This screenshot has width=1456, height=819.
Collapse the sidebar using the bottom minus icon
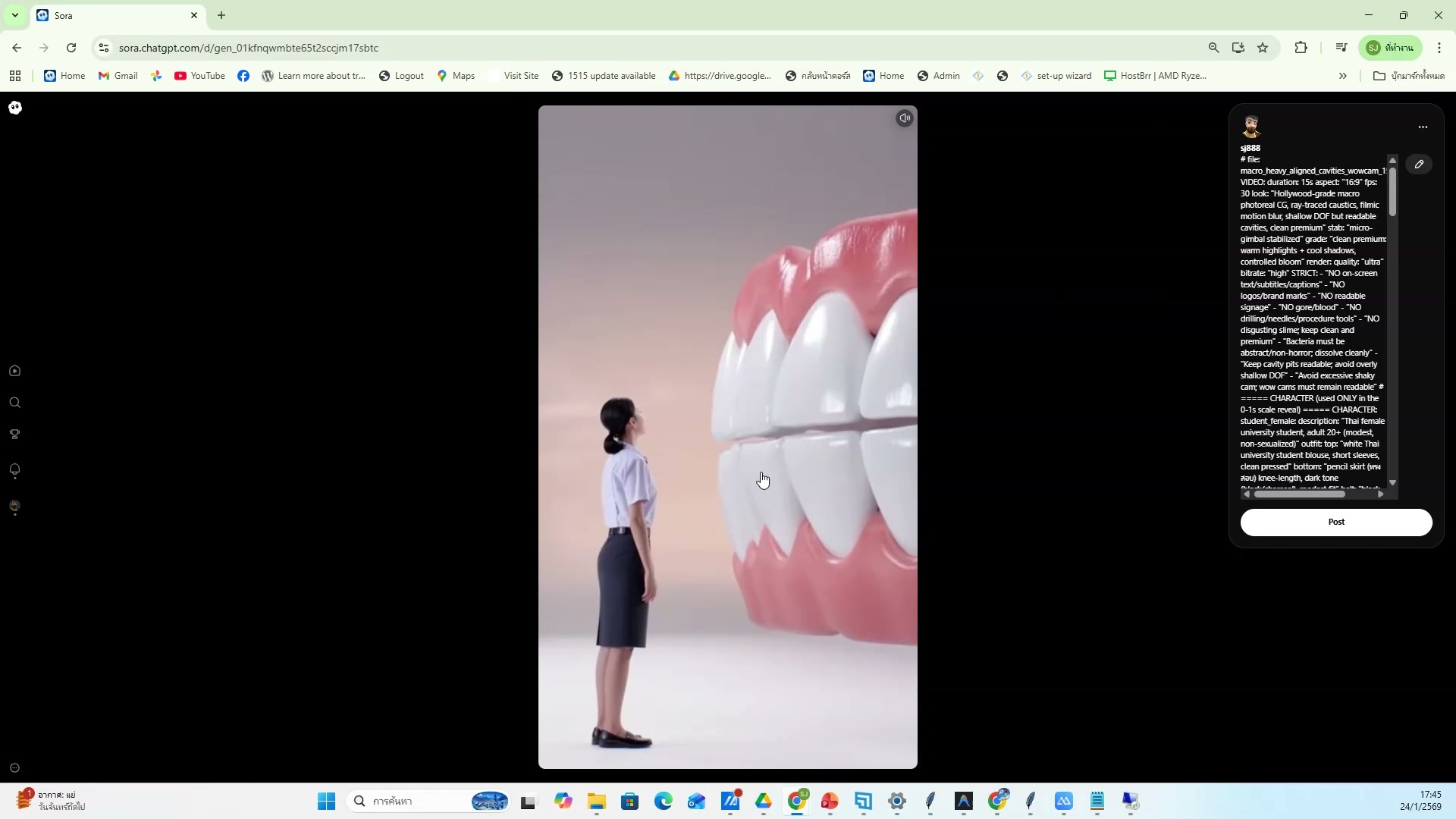click(x=15, y=767)
